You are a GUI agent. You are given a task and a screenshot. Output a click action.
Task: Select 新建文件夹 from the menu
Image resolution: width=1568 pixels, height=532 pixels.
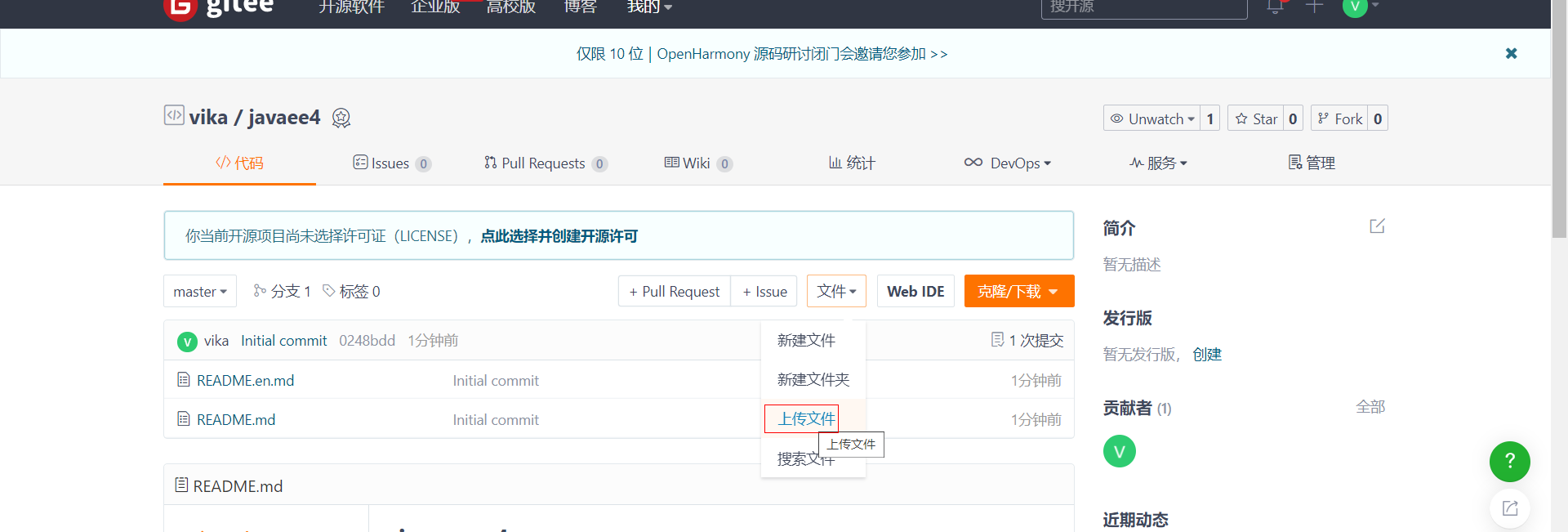tap(813, 379)
